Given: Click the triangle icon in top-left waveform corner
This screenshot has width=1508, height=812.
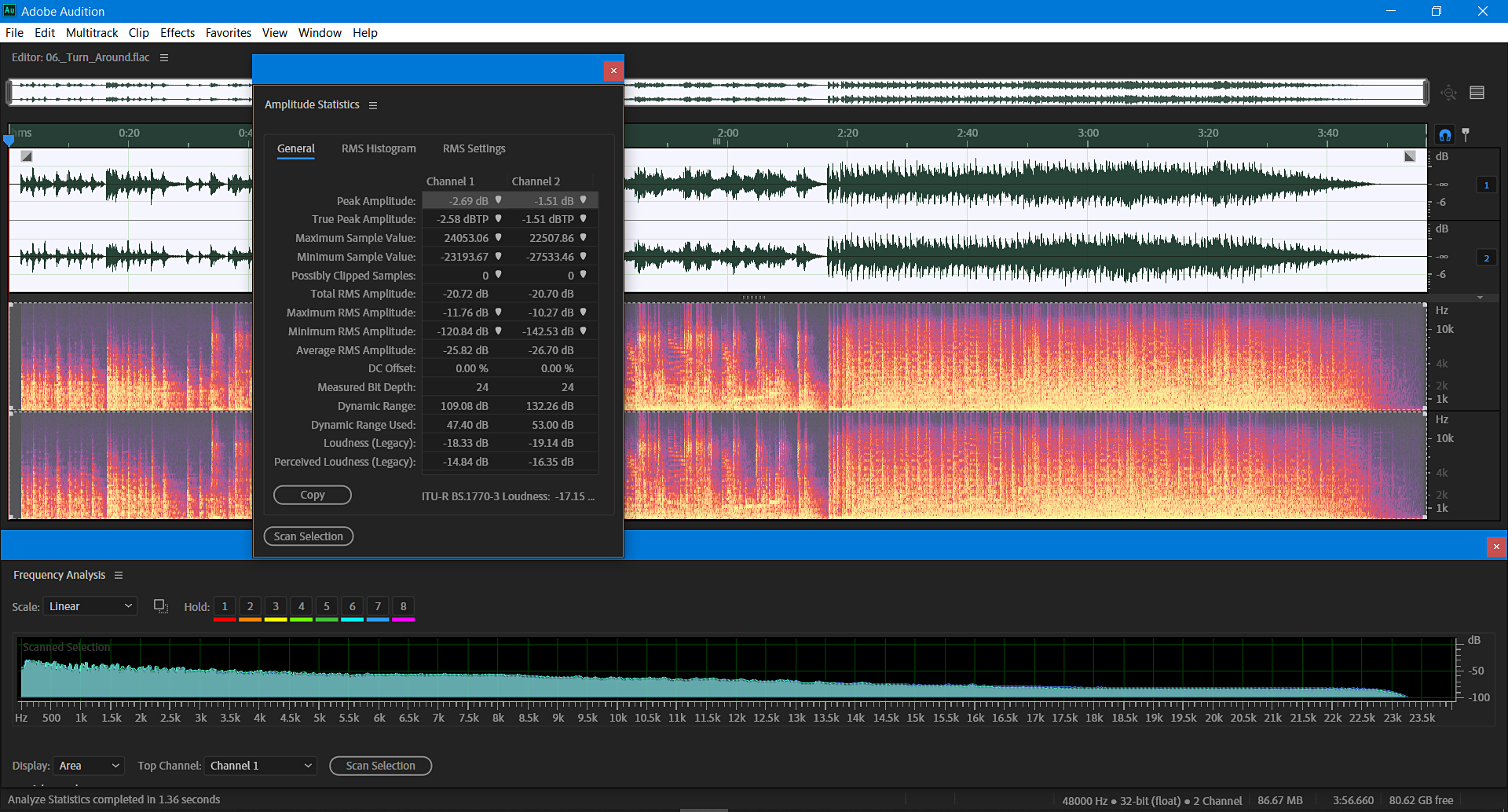Looking at the screenshot, I should coord(27,156).
